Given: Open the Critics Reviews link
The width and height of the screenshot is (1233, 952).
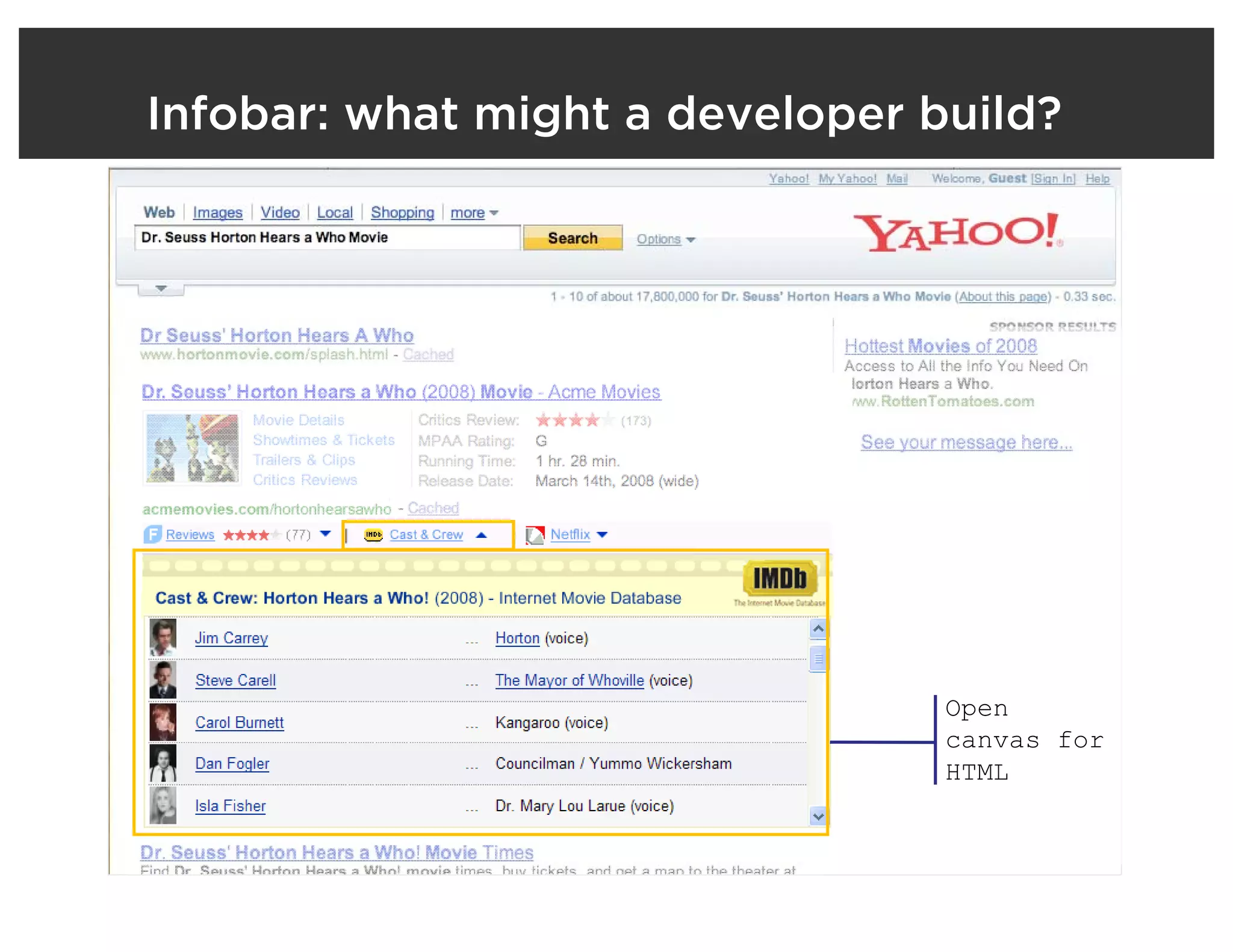Looking at the screenshot, I should click(x=305, y=480).
